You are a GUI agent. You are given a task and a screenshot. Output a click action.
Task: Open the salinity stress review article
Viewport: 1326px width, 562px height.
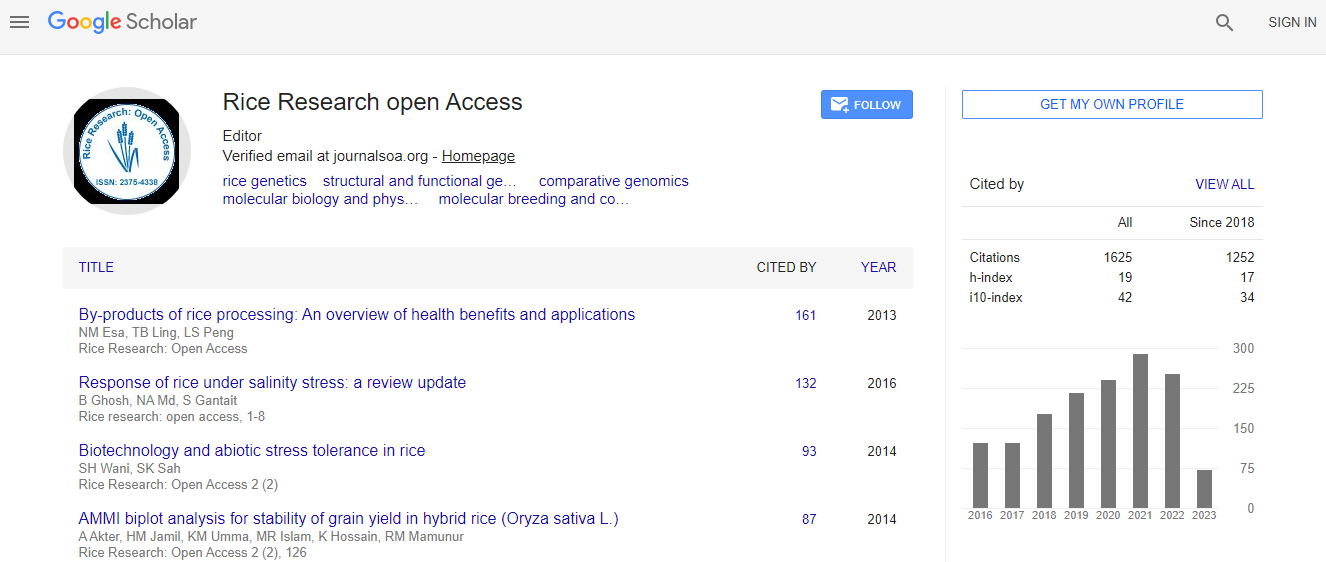tap(272, 382)
